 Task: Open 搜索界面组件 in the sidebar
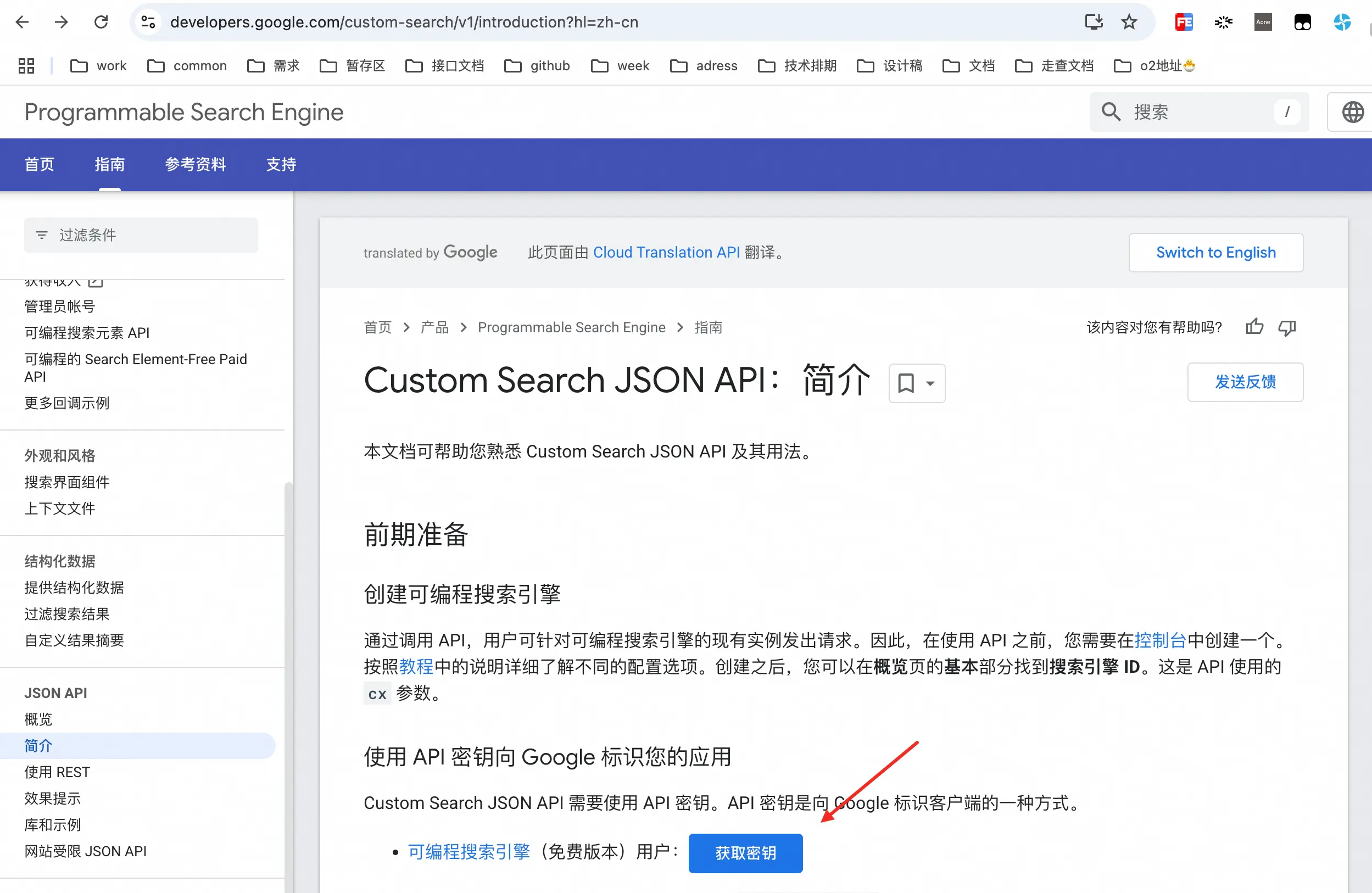(67, 482)
